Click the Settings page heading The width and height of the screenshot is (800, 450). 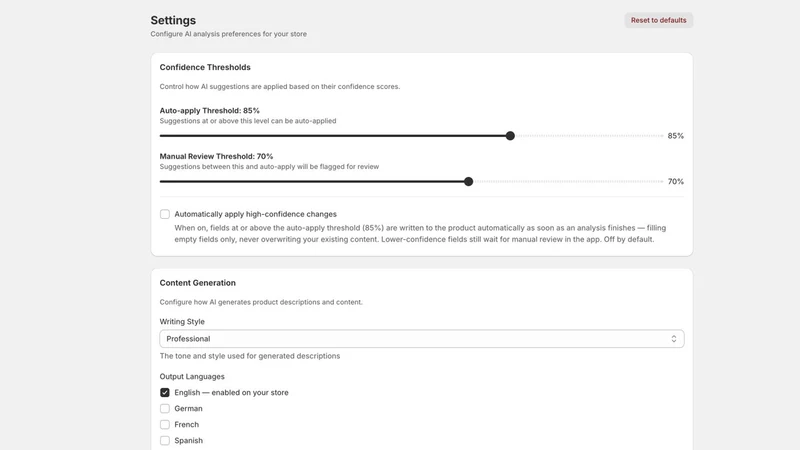(173, 20)
